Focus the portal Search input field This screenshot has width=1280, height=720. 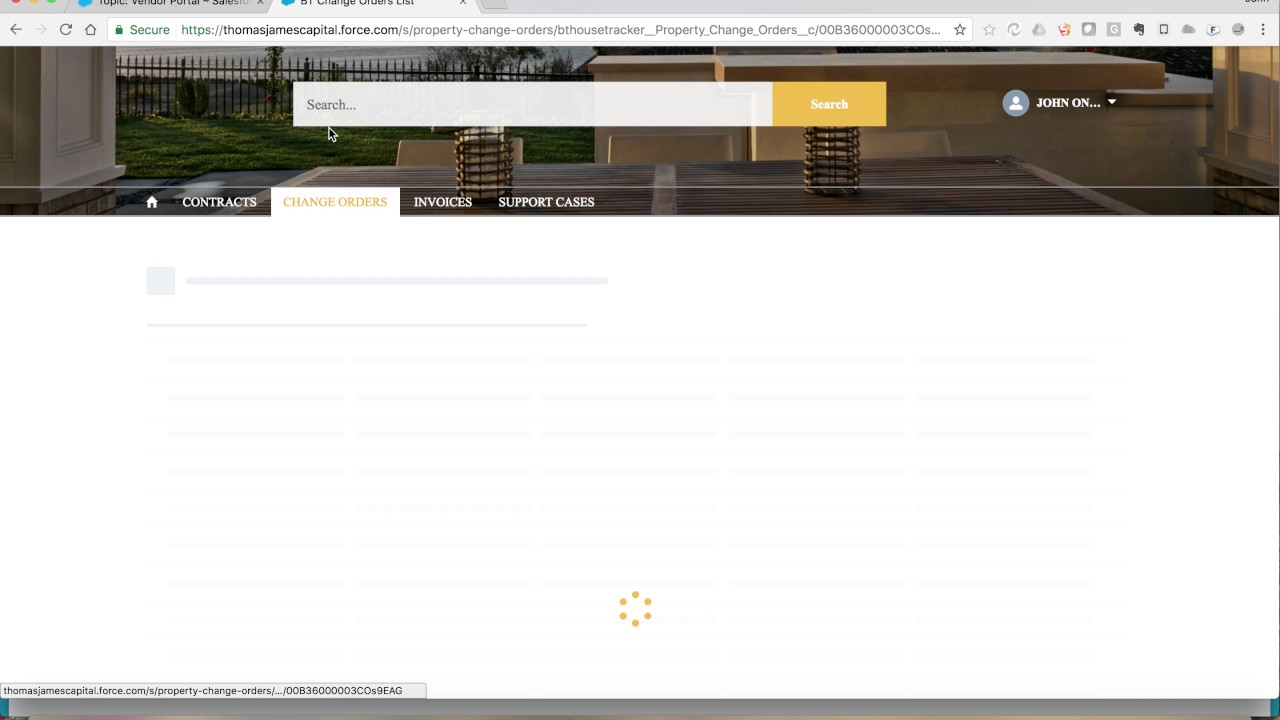pos(532,104)
